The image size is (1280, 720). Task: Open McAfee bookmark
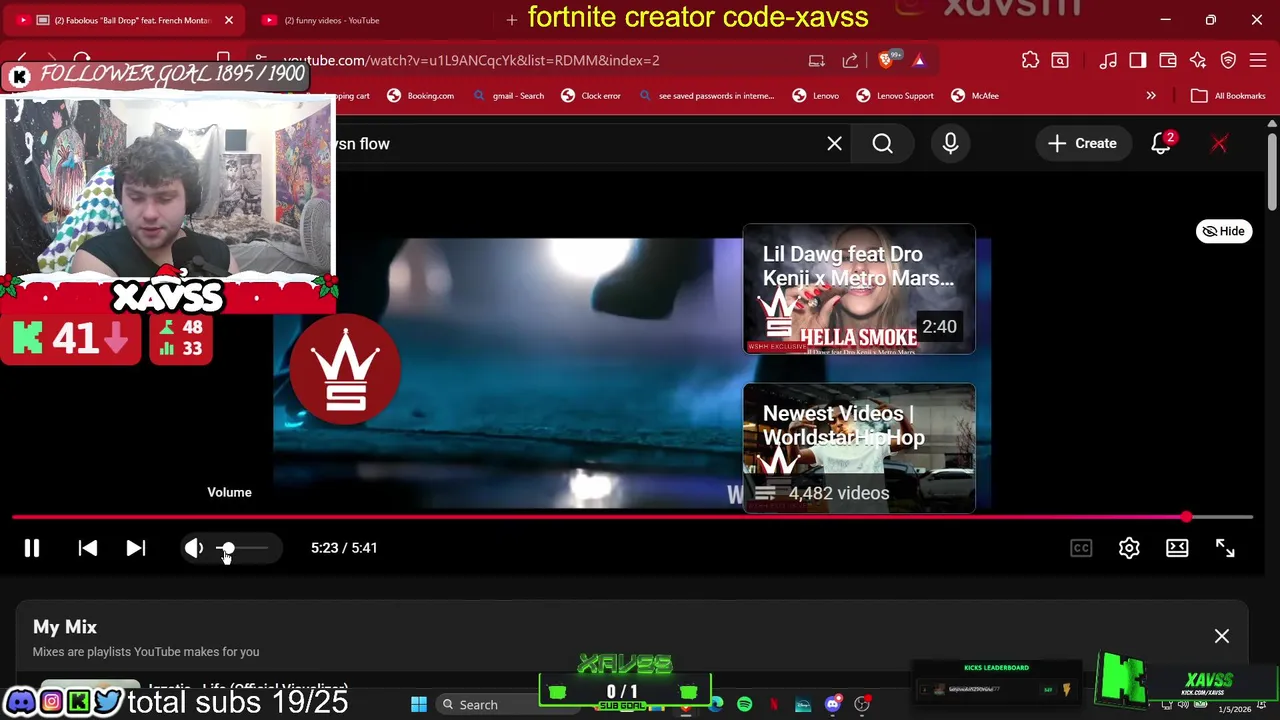tap(975, 96)
